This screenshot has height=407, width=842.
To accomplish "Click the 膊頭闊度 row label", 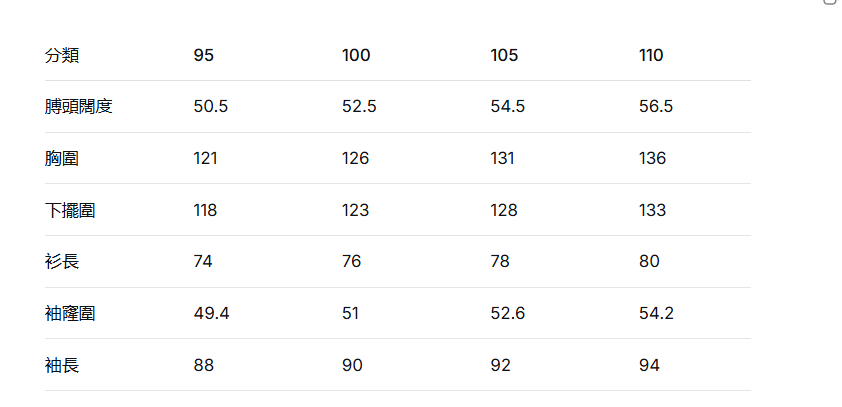I will [78, 106].
